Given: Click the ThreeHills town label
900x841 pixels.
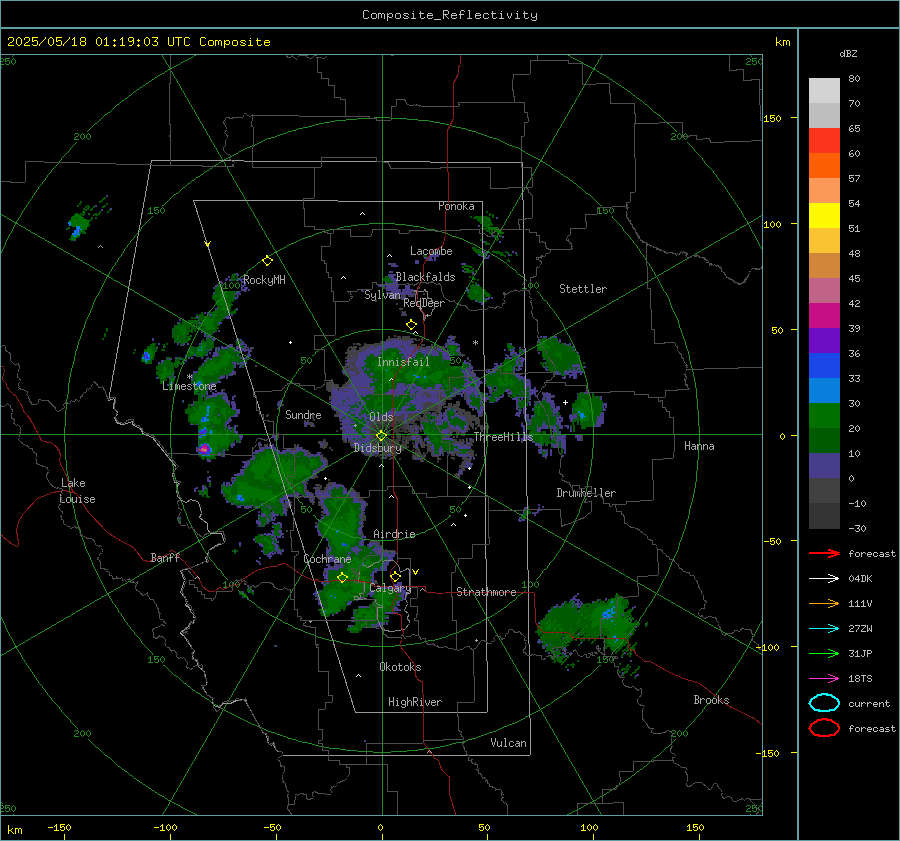Looking at the screenshot, I should (x=503, y=437).
